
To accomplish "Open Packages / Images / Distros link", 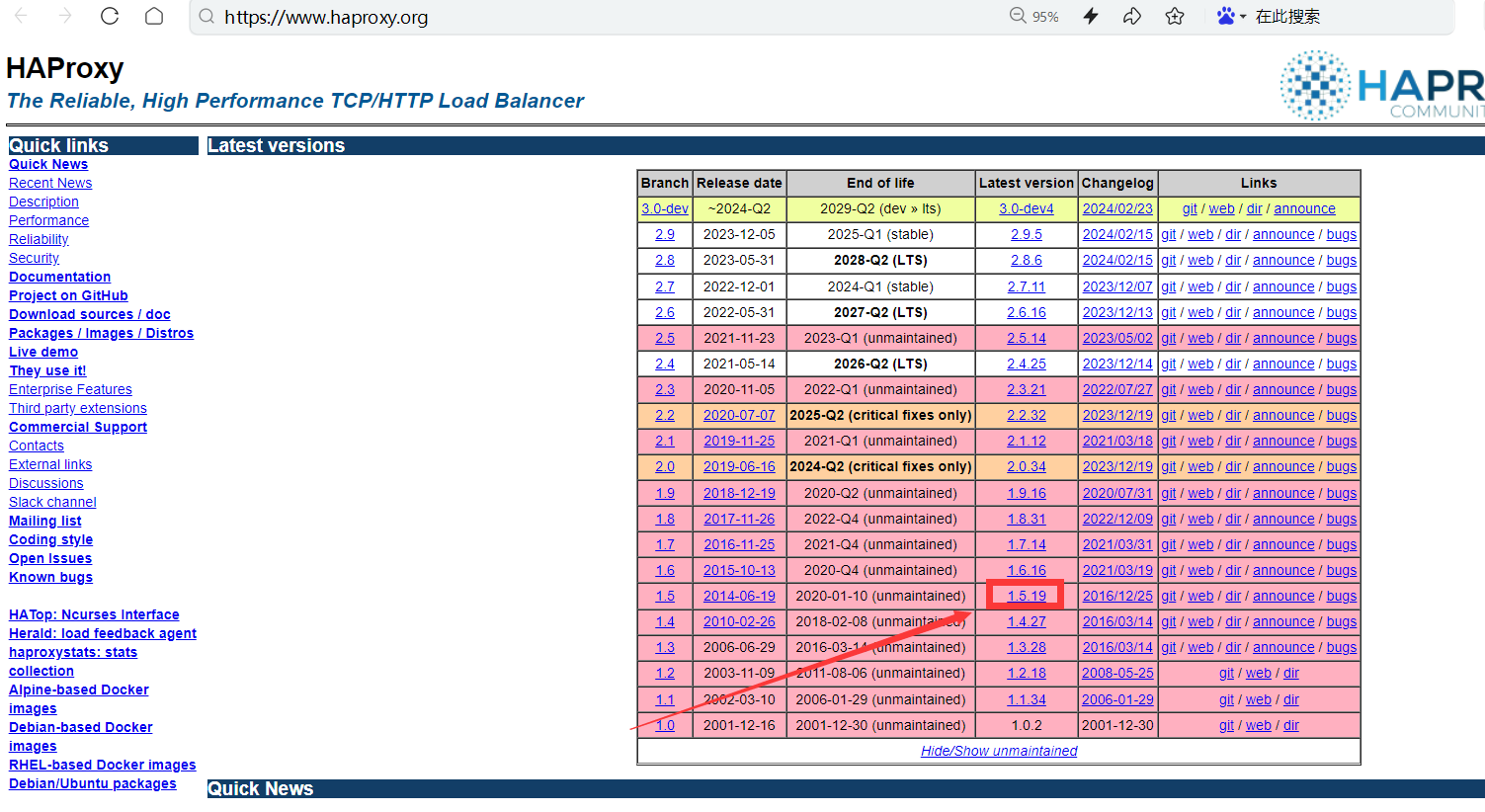I will click(101, 333).
